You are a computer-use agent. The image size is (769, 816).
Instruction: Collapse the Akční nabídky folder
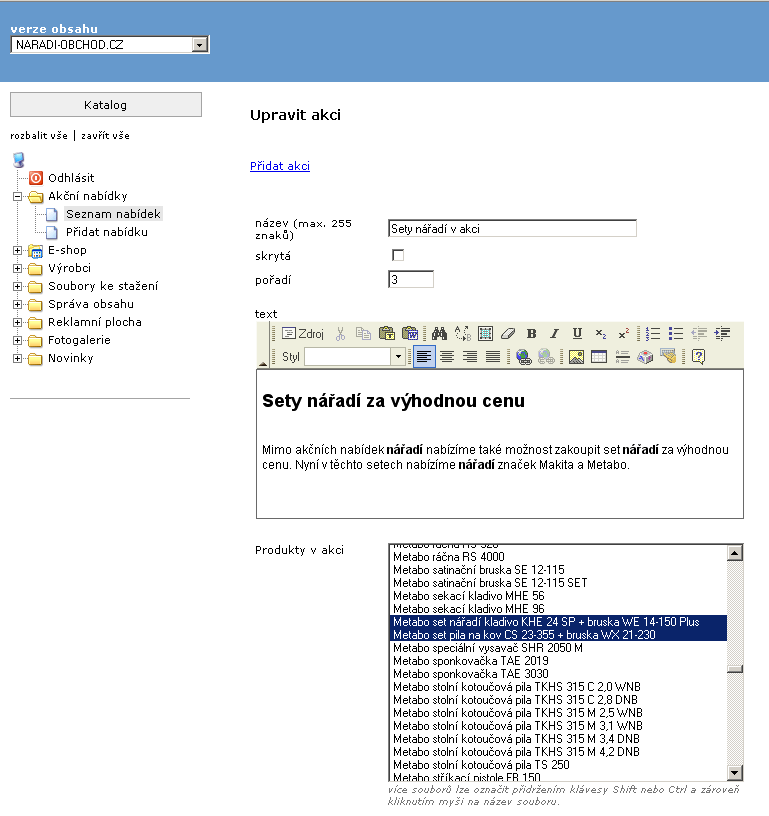pos(18,196)
